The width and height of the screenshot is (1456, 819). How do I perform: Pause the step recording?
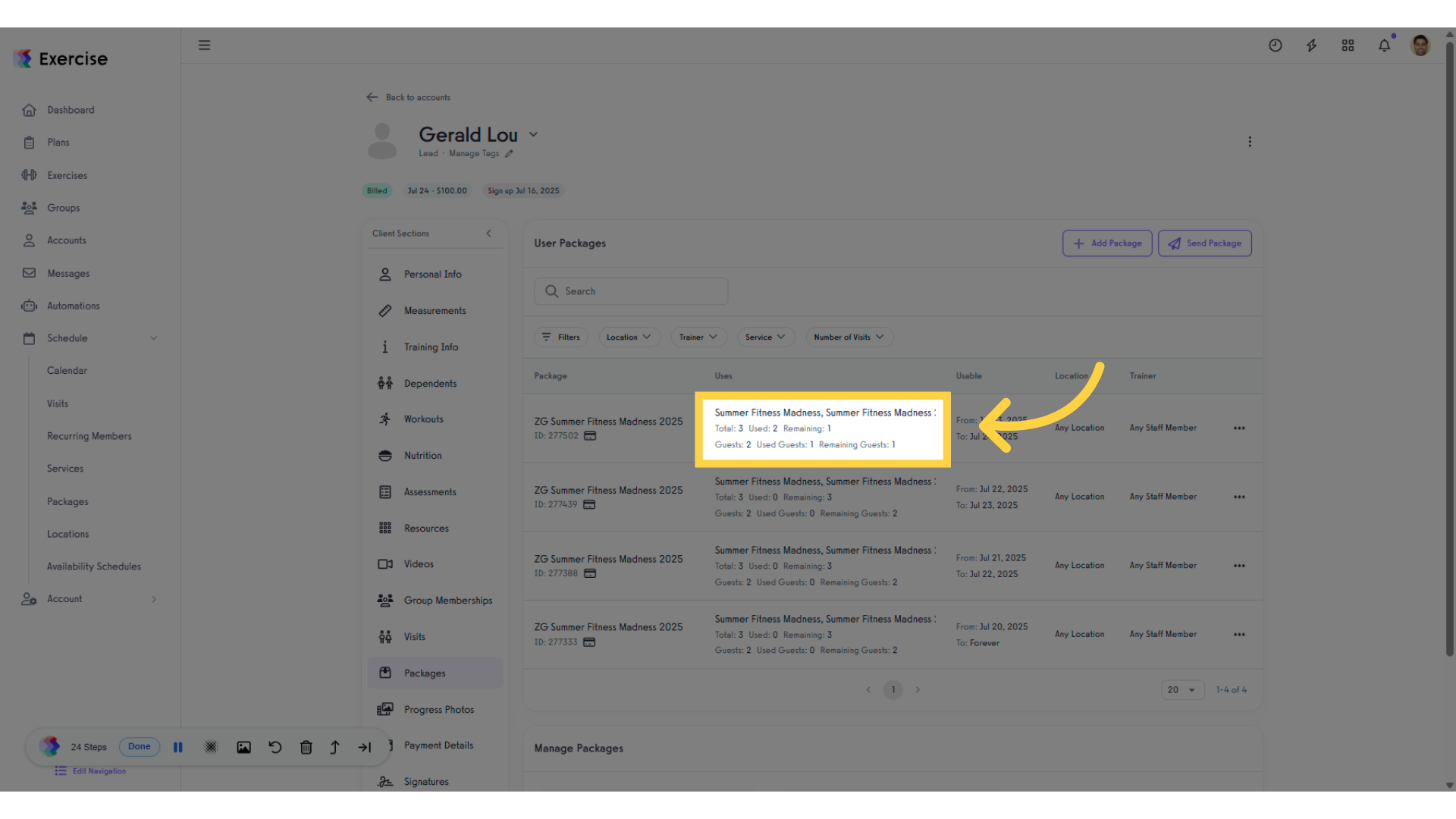pos(178,748)
